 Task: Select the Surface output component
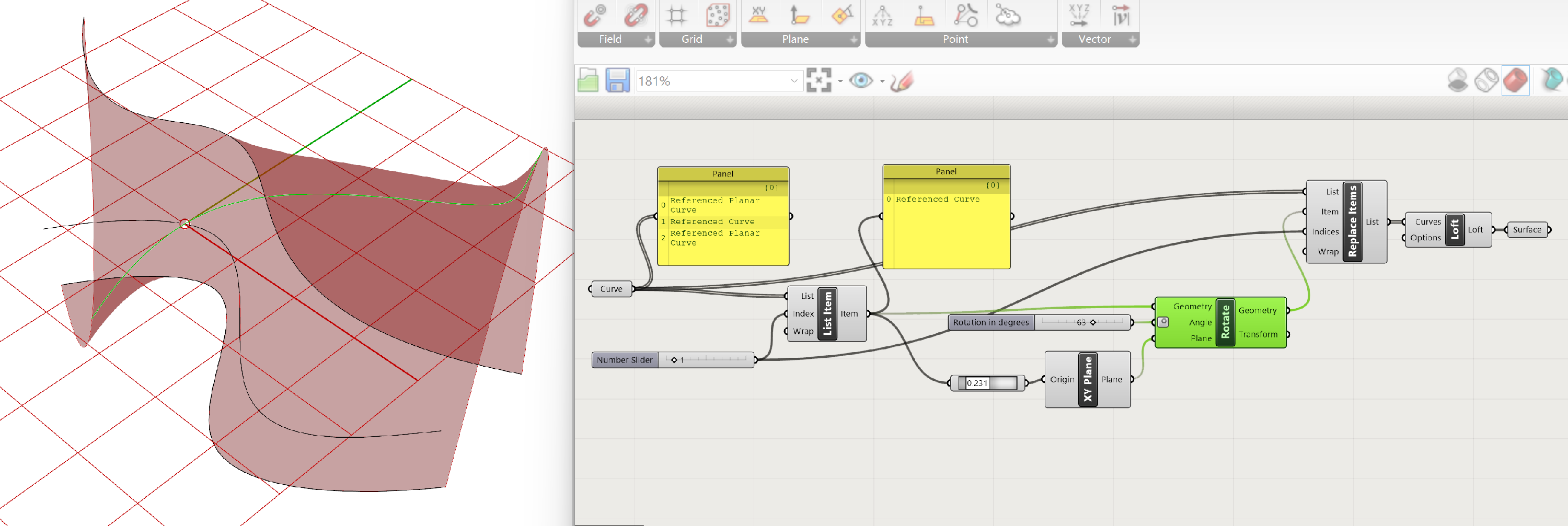1528,229
